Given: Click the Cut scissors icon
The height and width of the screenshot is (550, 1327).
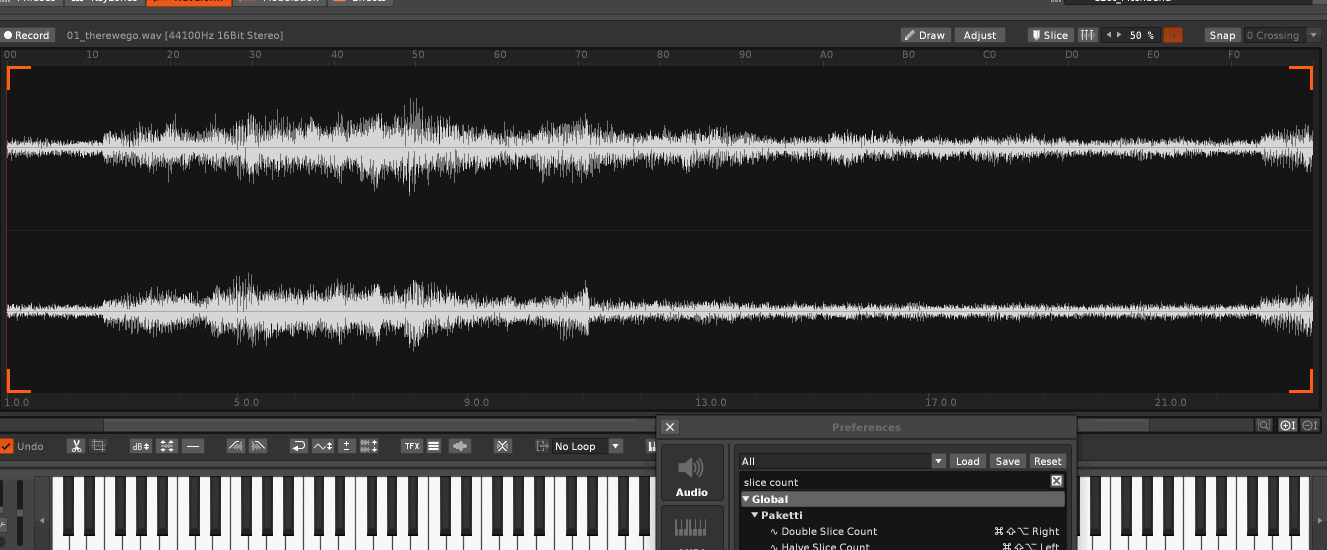Looking at the screenshot, I should pos(76,446).
